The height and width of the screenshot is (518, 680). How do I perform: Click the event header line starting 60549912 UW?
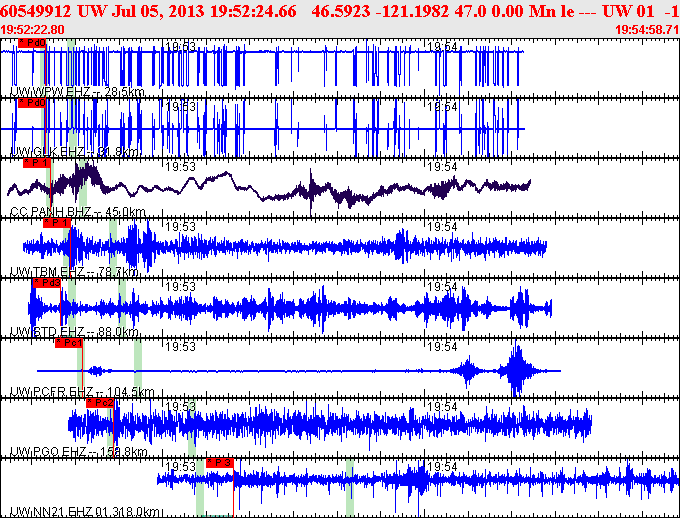tap(340, 11)
